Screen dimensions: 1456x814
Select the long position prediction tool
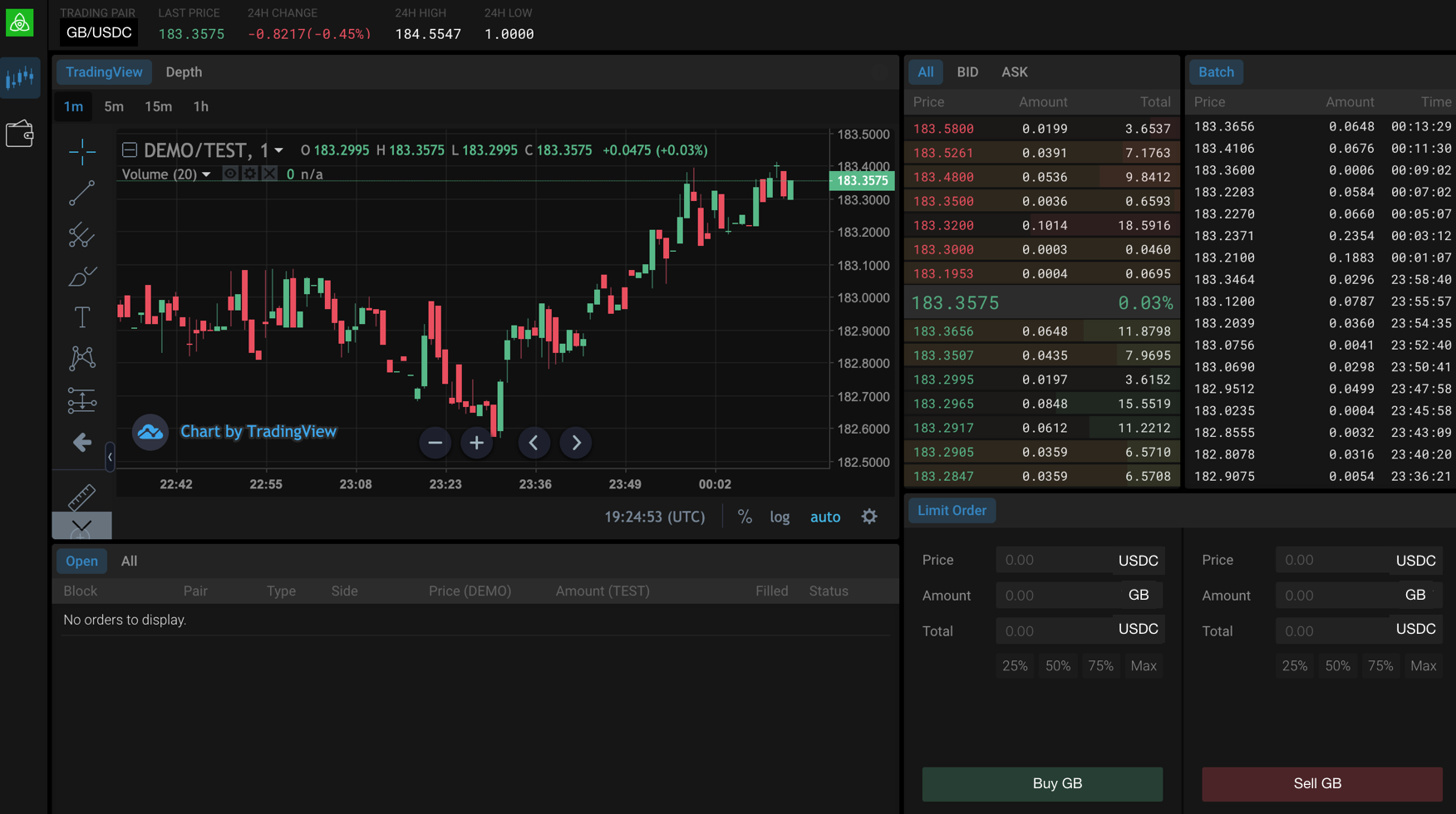click(x=81, y=400)
